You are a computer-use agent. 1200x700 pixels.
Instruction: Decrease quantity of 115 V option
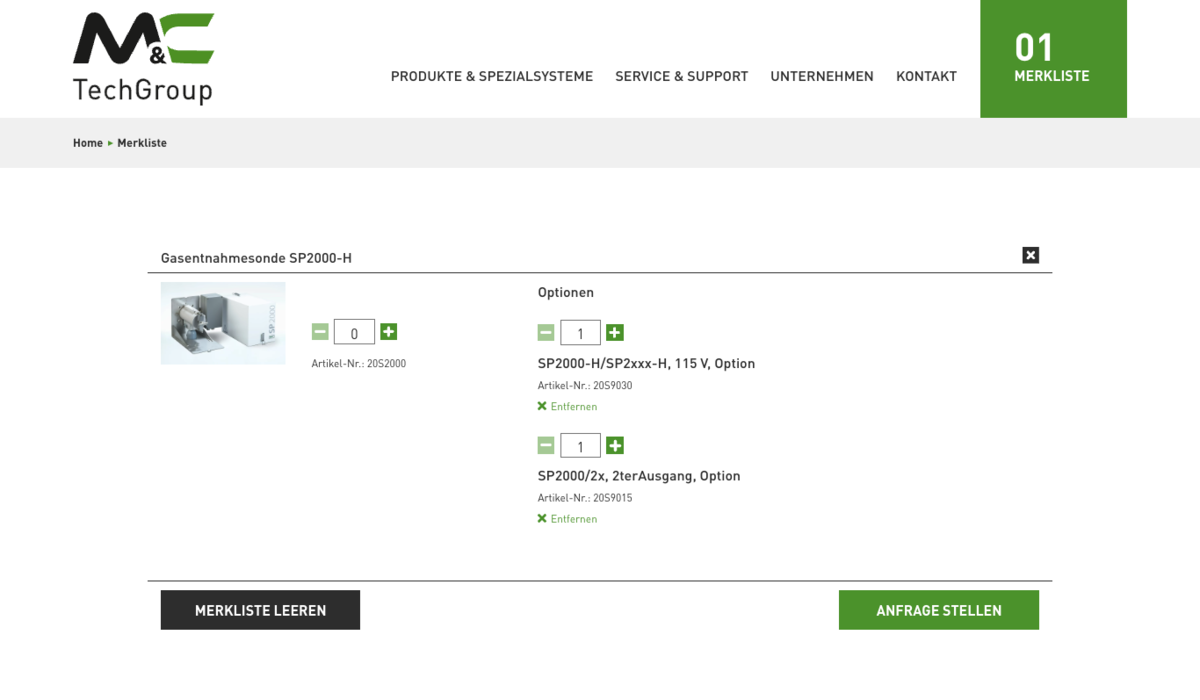546,333
